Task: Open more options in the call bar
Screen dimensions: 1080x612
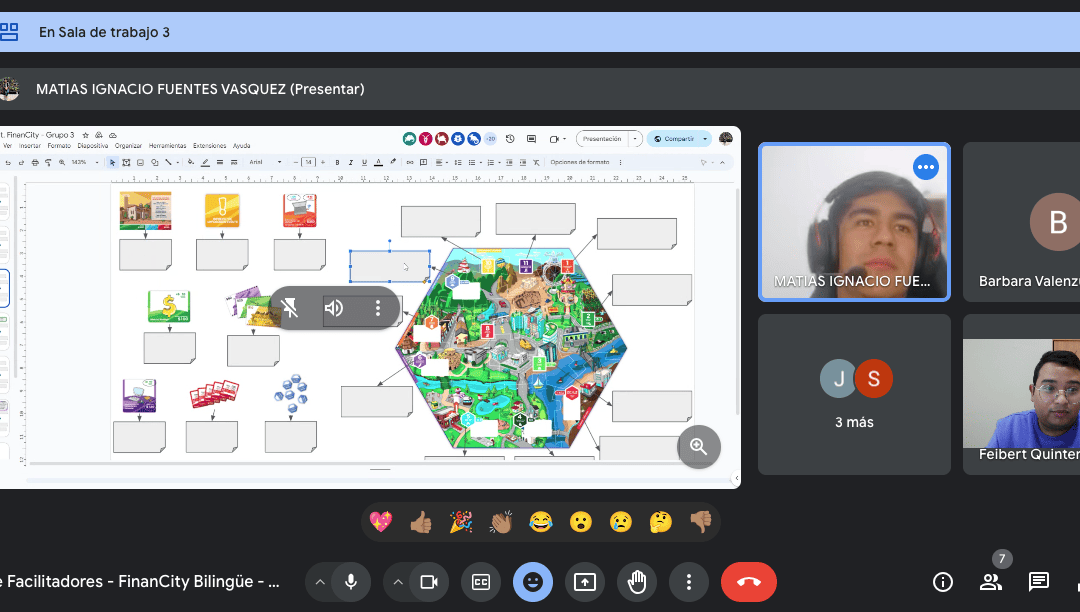Action: pyautogui.click(x=689, y=582)
